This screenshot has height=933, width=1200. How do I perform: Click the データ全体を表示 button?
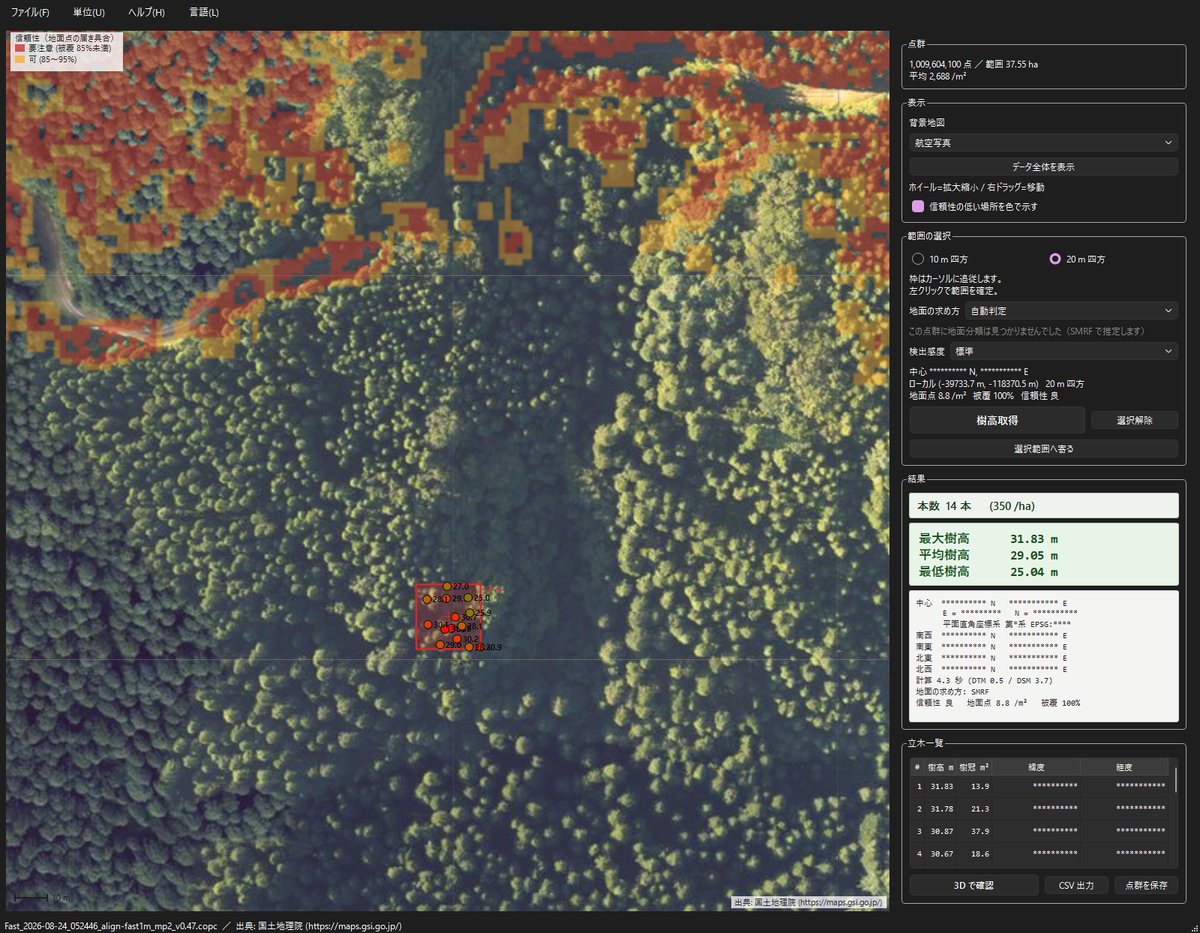pyautogui.click(x=1043, y=167)
